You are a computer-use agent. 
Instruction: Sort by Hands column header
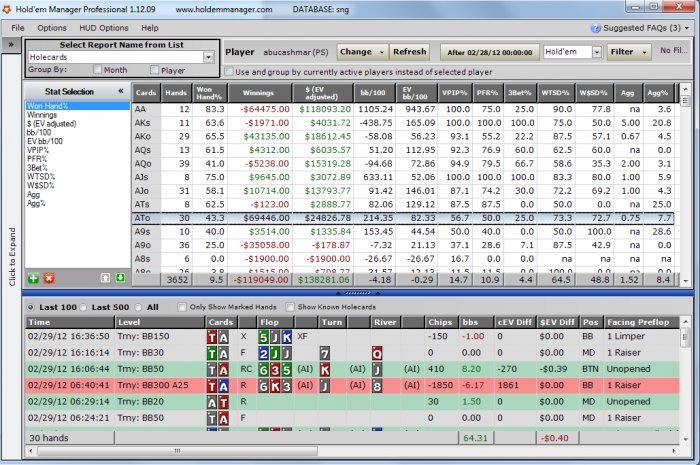pos(176,93)
